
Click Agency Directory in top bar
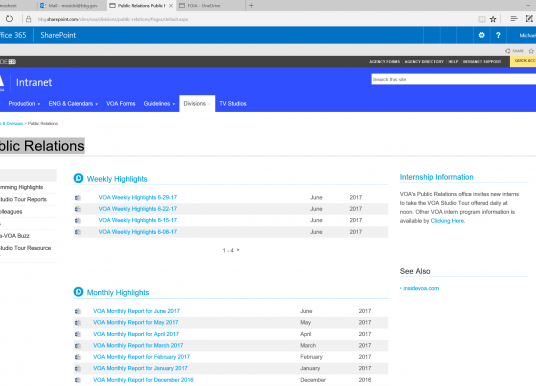[x=424, y=62]
